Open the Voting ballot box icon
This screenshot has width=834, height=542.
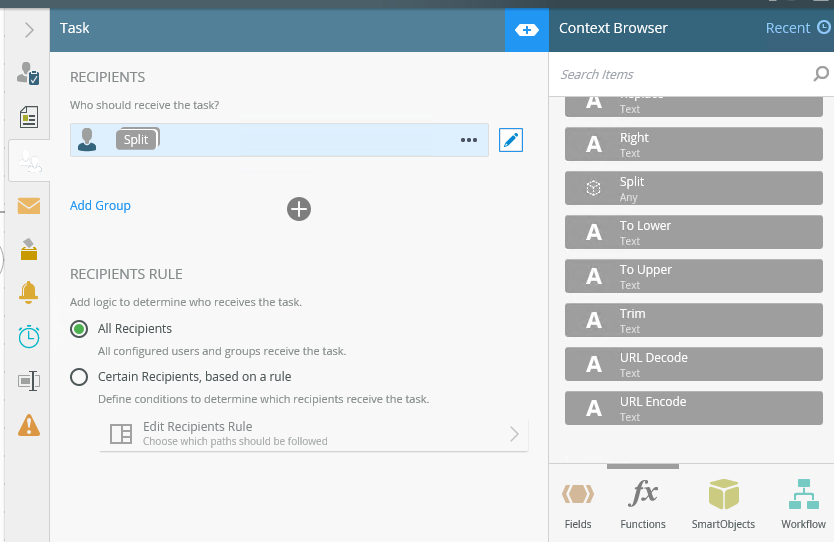[29, 249]
